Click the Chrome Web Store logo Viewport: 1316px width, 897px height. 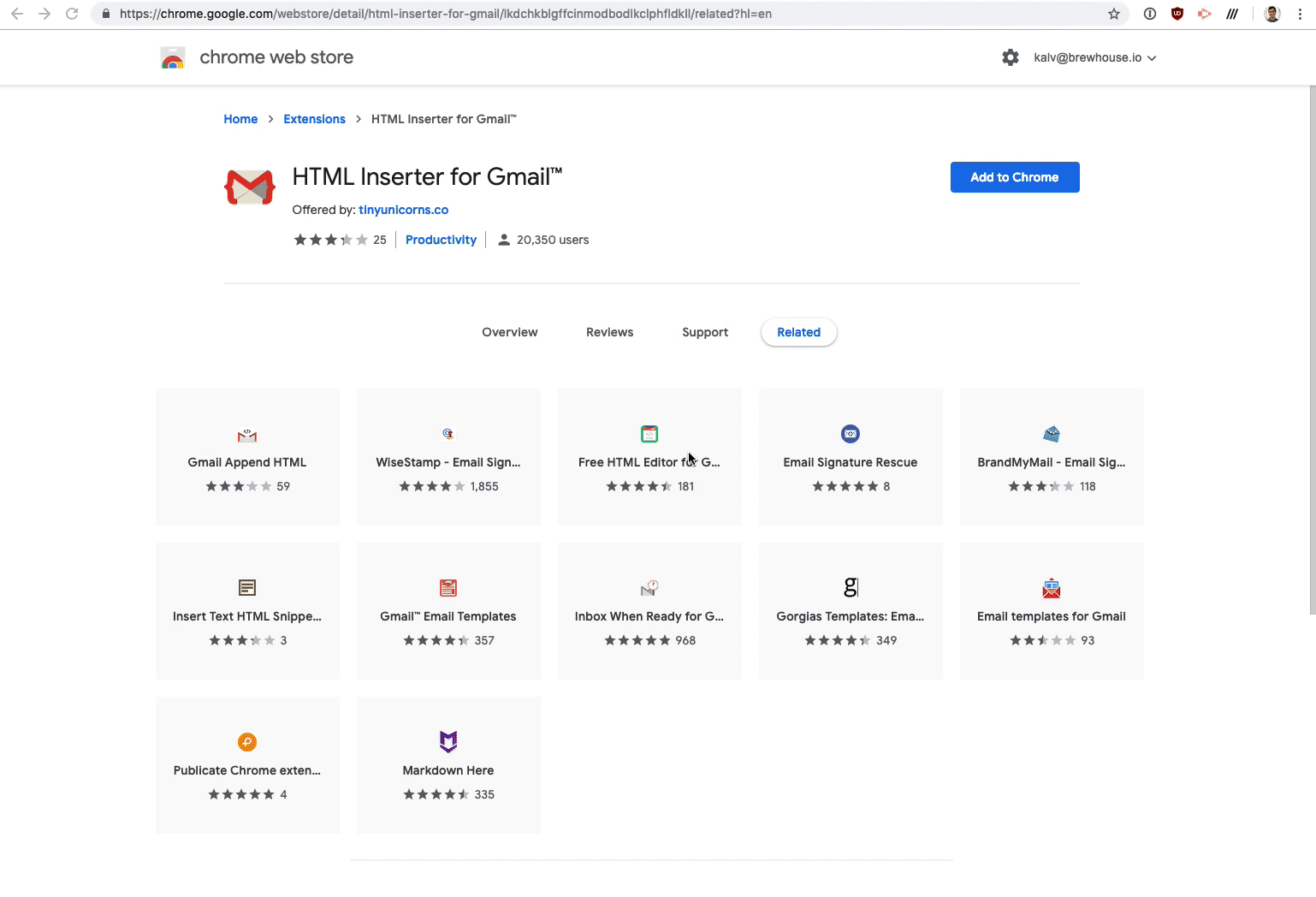173,57
